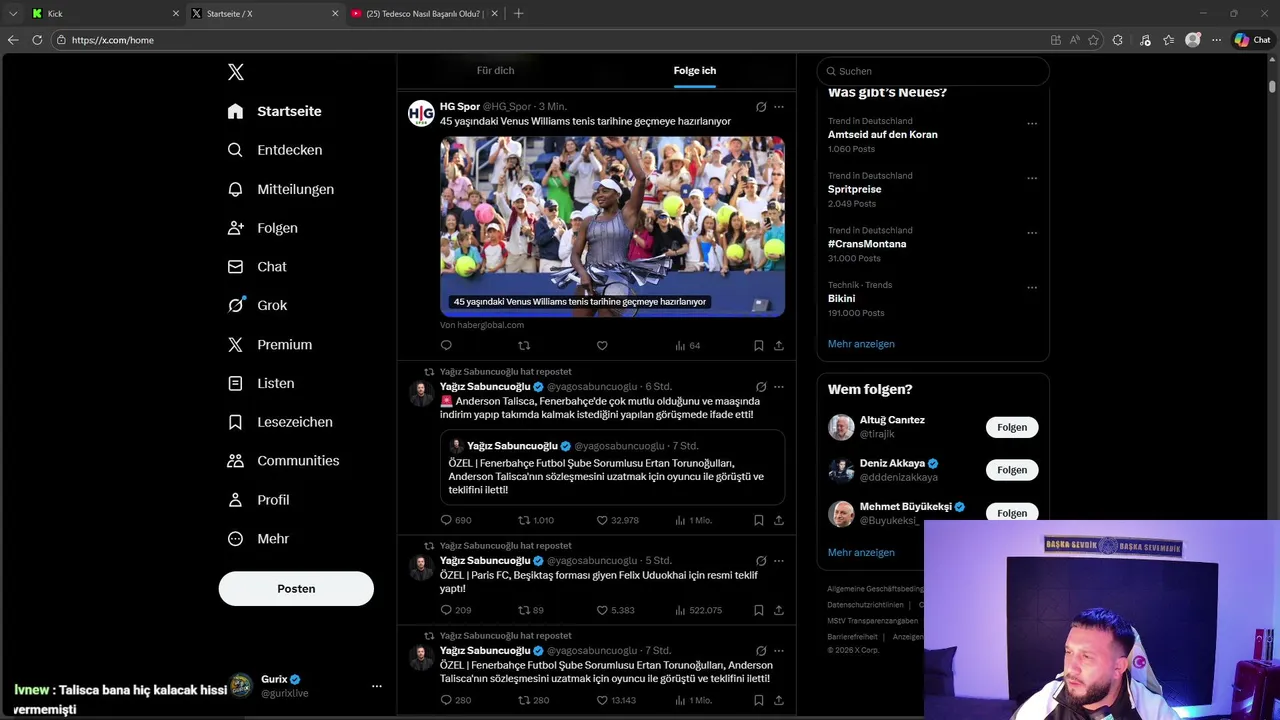
Task: Go to Folgen in sidebar
Action: coord(263,228)
